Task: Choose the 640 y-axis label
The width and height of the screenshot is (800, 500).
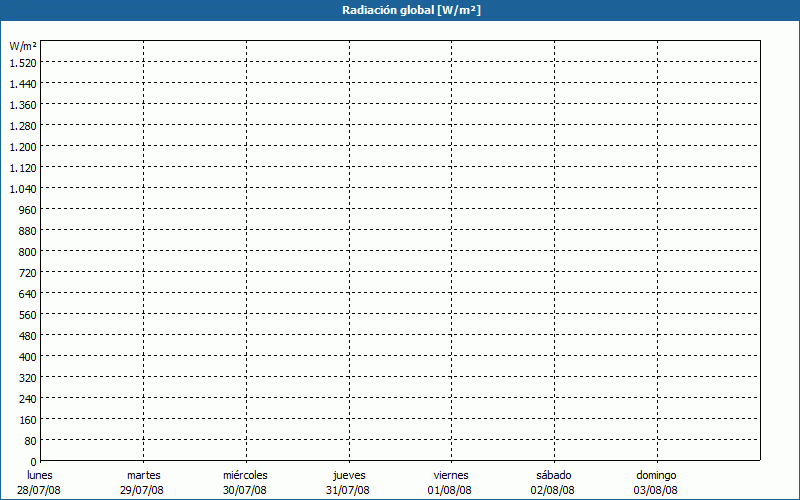Action: point(27,293)
